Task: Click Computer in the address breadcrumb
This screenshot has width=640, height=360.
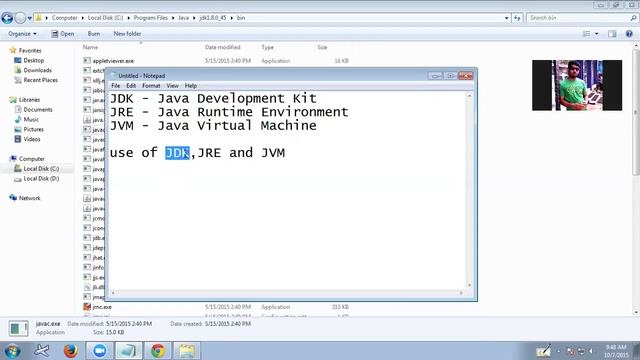Action: 64,18
